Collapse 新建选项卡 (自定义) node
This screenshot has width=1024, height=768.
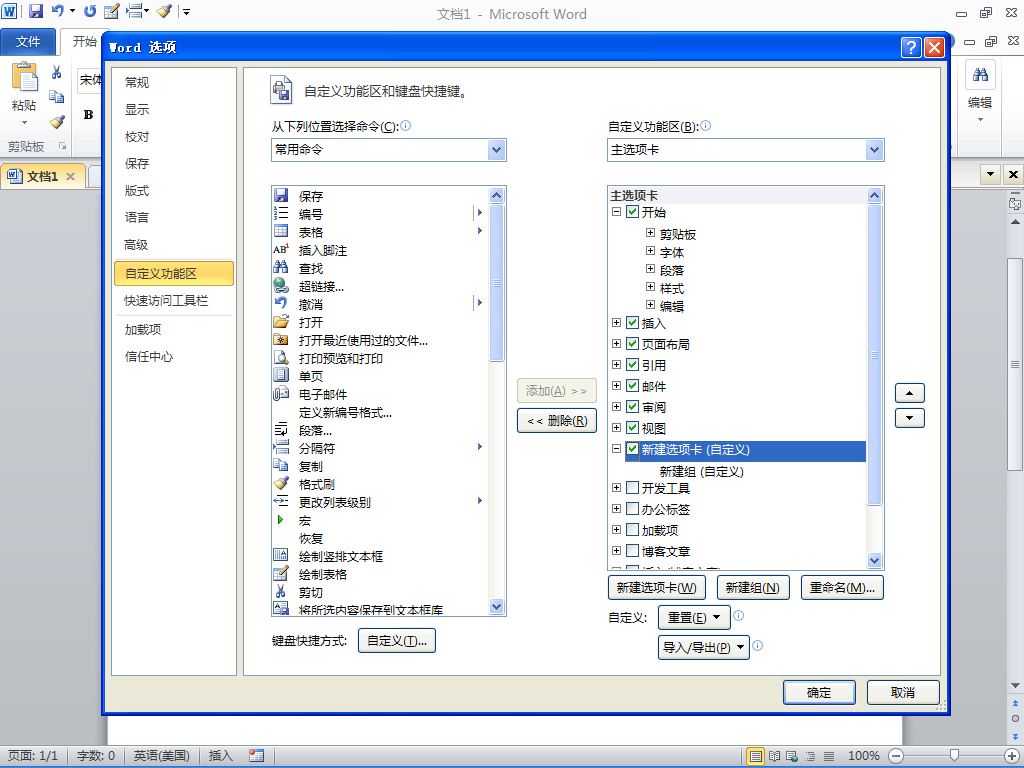tap(616, 449)
